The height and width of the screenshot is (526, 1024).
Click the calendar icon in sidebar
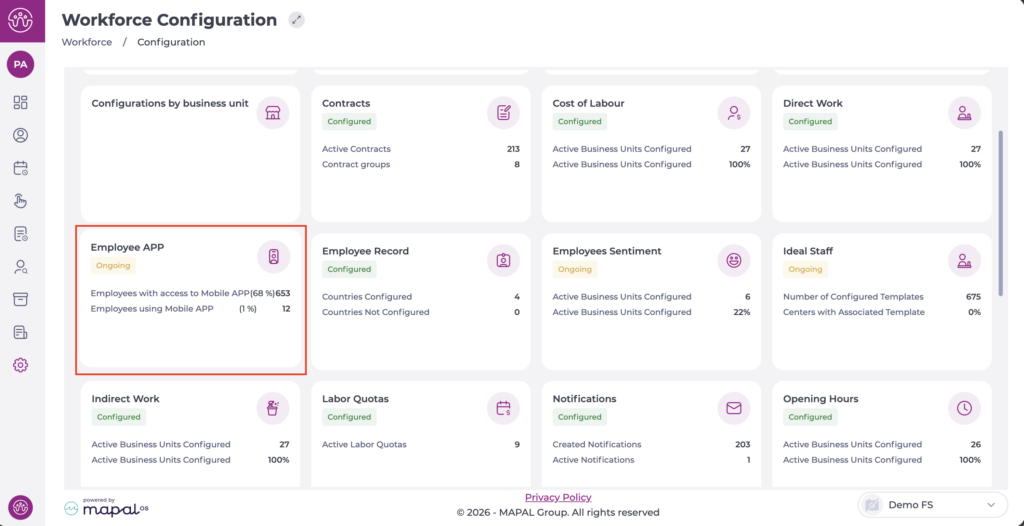[20, 168]
